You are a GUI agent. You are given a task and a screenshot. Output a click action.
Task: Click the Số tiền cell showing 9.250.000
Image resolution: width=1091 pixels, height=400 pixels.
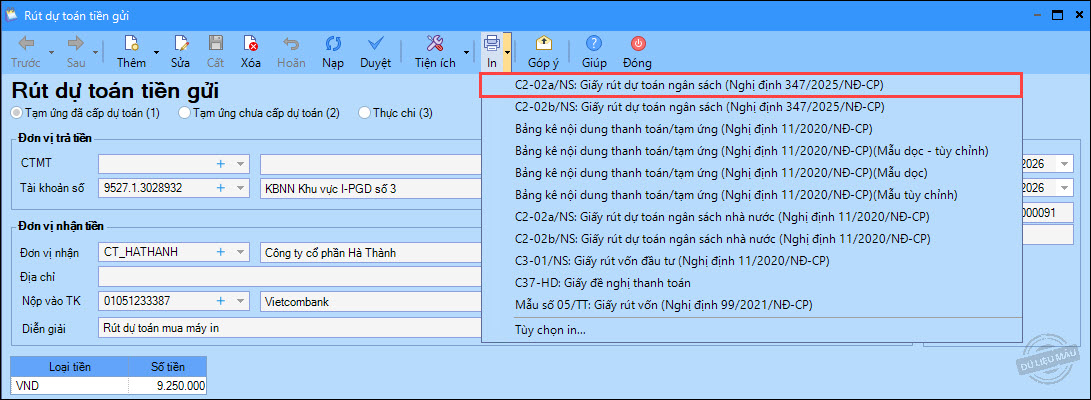tap(168, 385)
